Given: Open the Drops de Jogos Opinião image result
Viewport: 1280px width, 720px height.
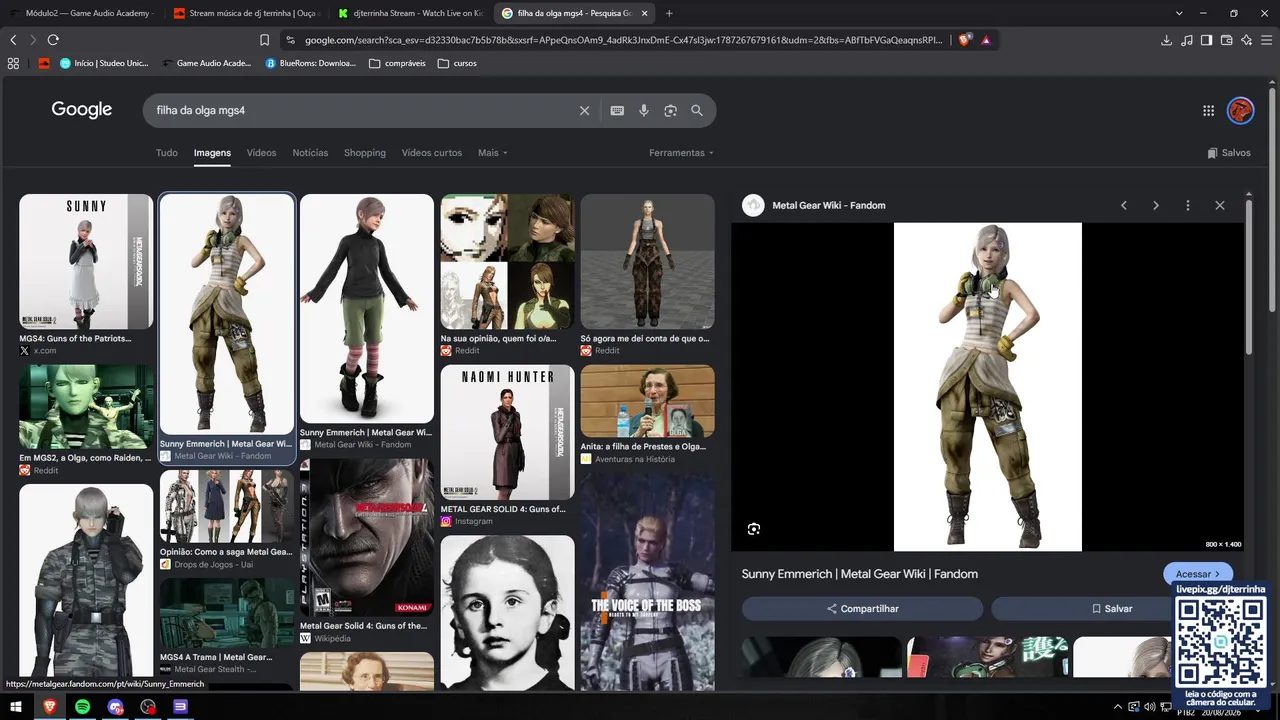Looking at the screenshot, I should click(x=227, y=507).
